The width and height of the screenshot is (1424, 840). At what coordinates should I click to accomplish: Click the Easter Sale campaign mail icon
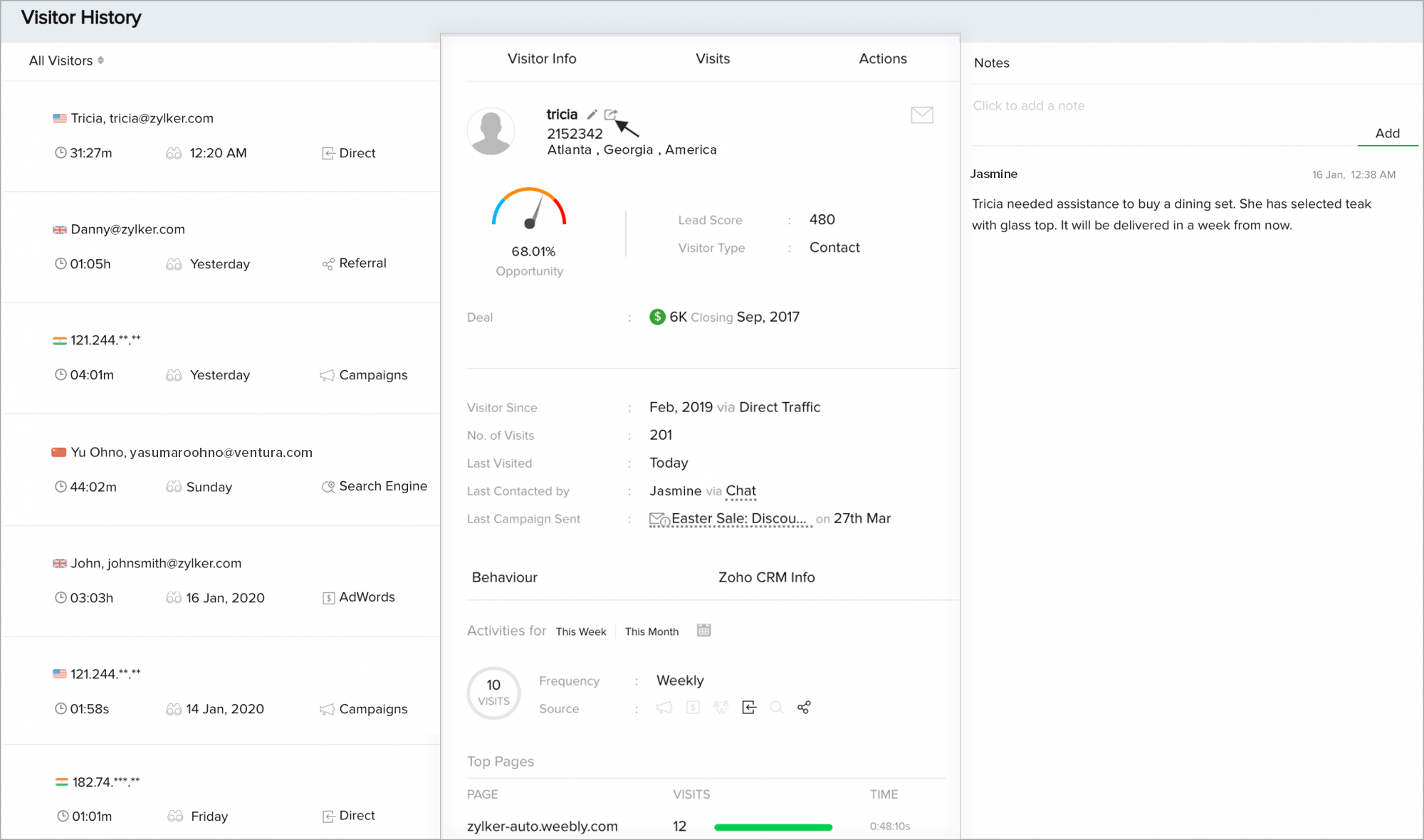pyautogui.click(x=659, y=520)
